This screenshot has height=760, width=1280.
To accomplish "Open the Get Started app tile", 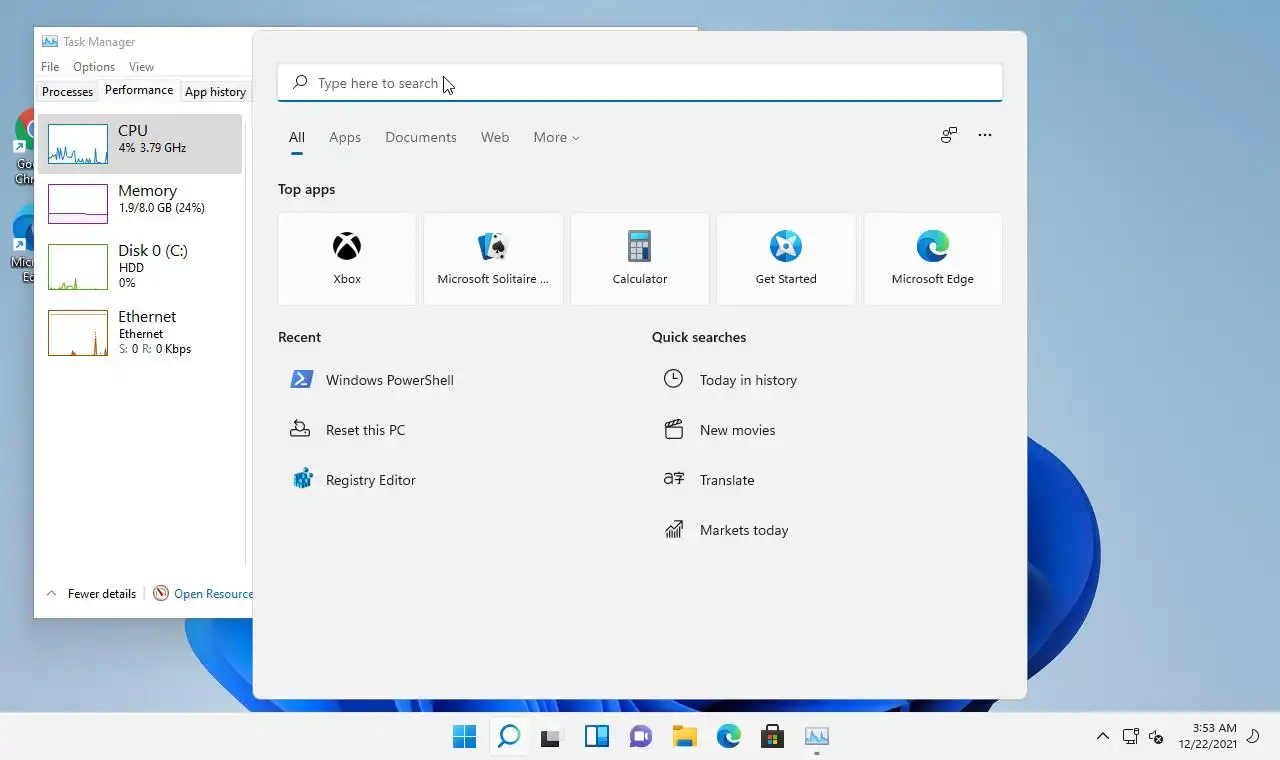I will click(786, 259).
